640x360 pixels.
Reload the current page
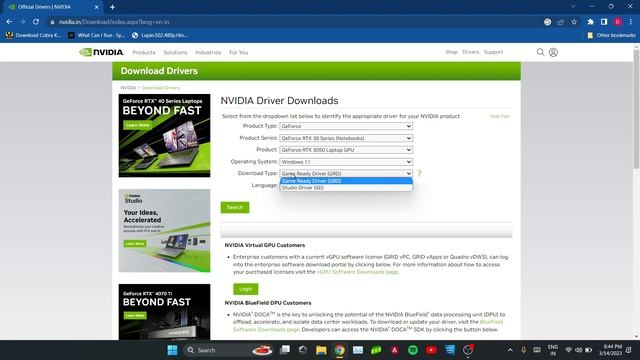coord(36,22)
